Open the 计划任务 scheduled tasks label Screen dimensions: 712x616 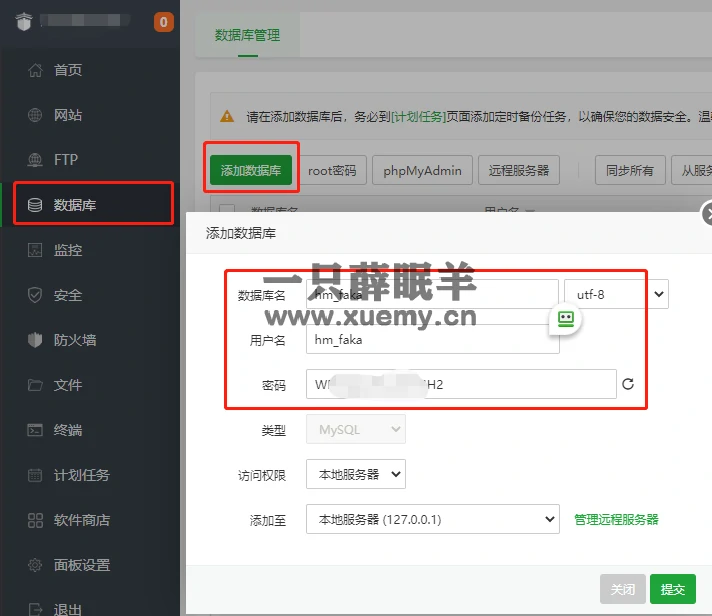(82, 475)
